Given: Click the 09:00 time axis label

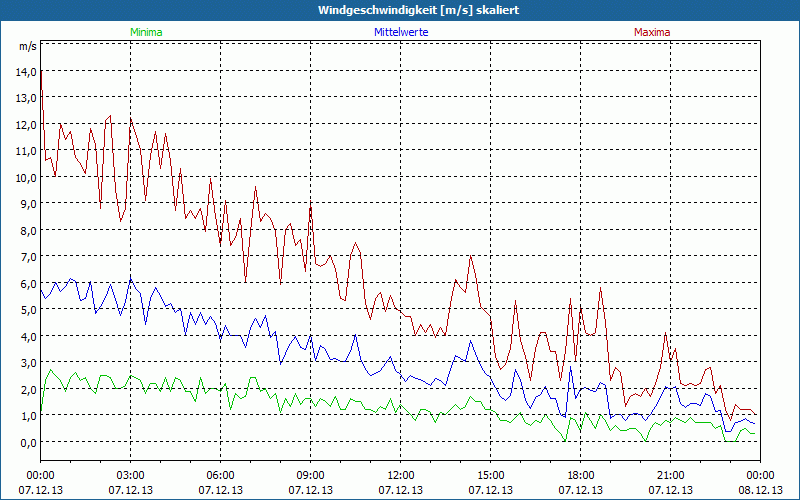Looking at the screenshot, I should (311, 476).
